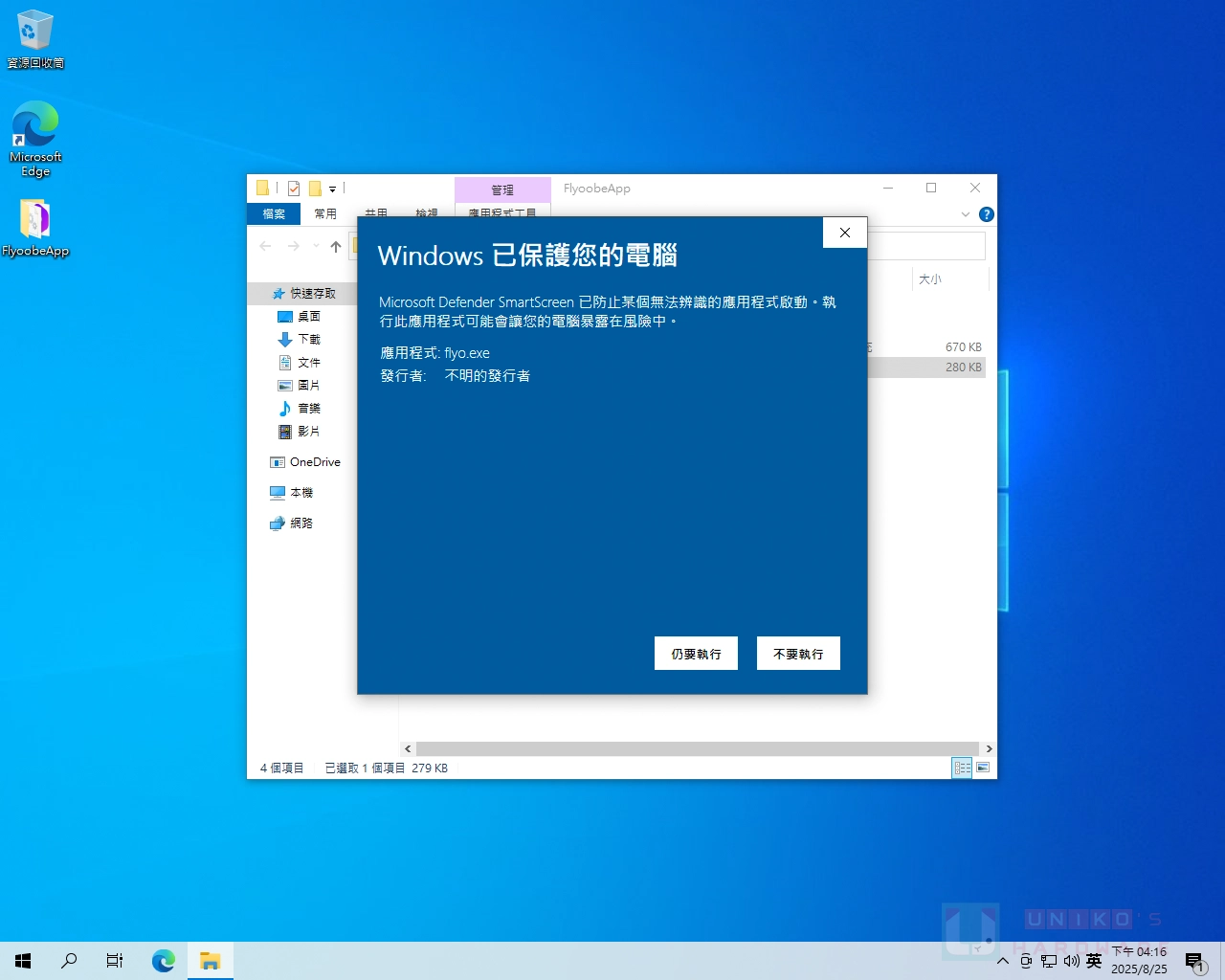Open the Customize Quick Access Toolbar dropdown

pos(333,189)
